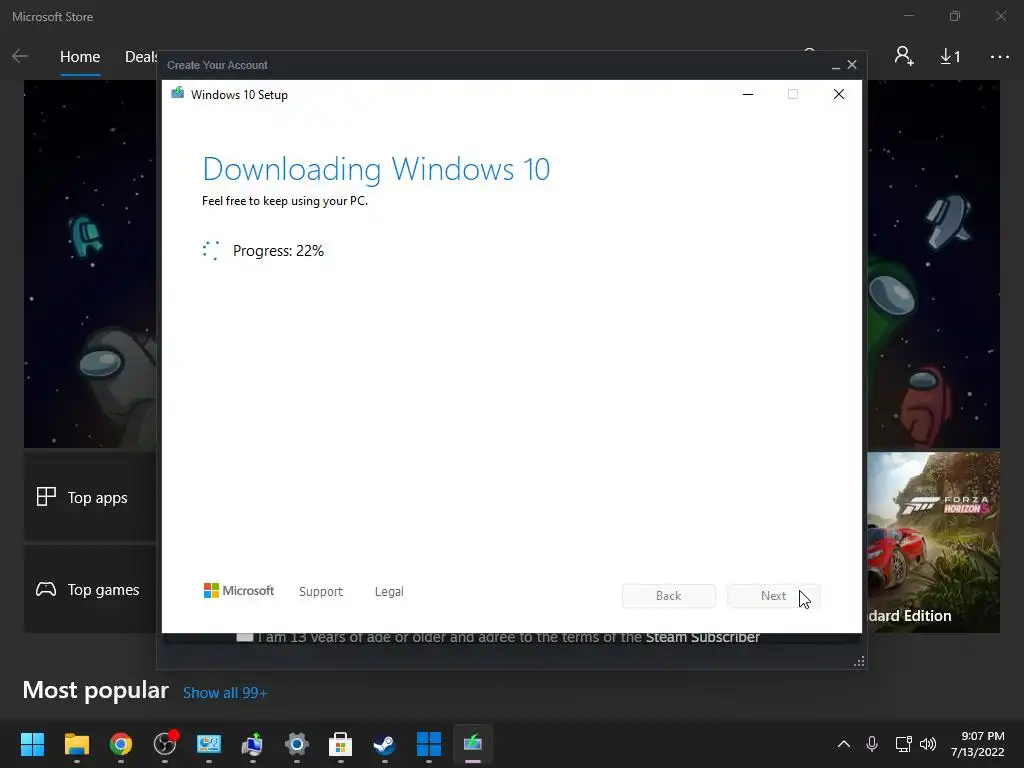Screen dimensions: 1024x768
Task: Click the microphone tray icon
Action: click(x=872, y=744)
